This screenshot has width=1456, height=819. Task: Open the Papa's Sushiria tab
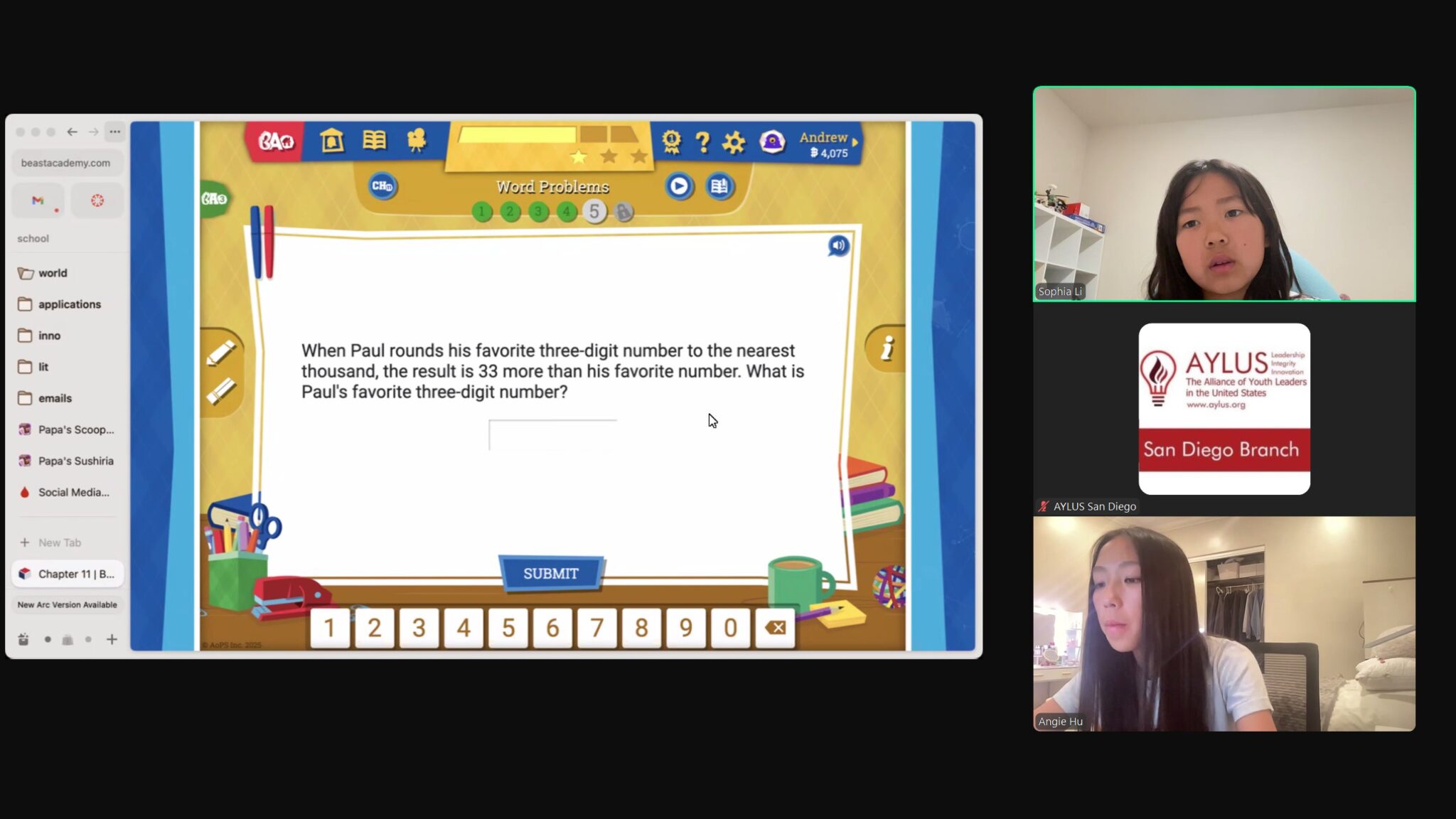[x=67, y=461]
